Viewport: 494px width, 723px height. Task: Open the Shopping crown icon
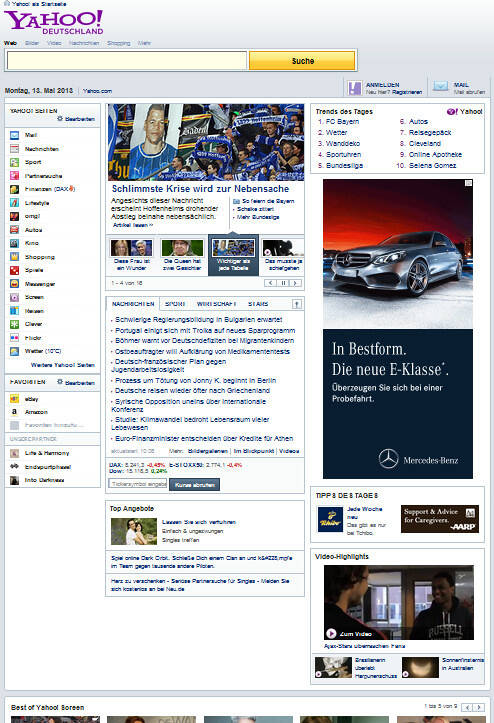(x=14, y=257)
